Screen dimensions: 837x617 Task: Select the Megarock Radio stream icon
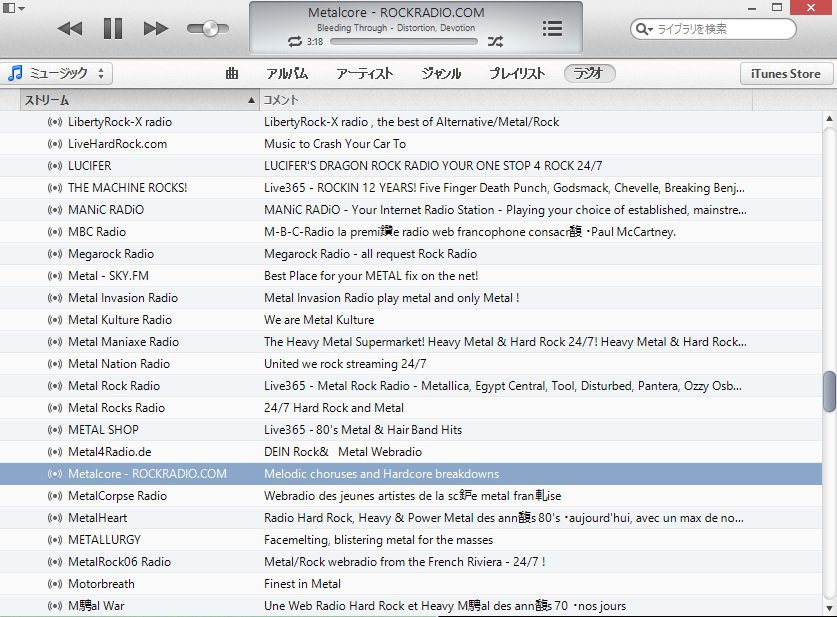click(x=55, y=254)
